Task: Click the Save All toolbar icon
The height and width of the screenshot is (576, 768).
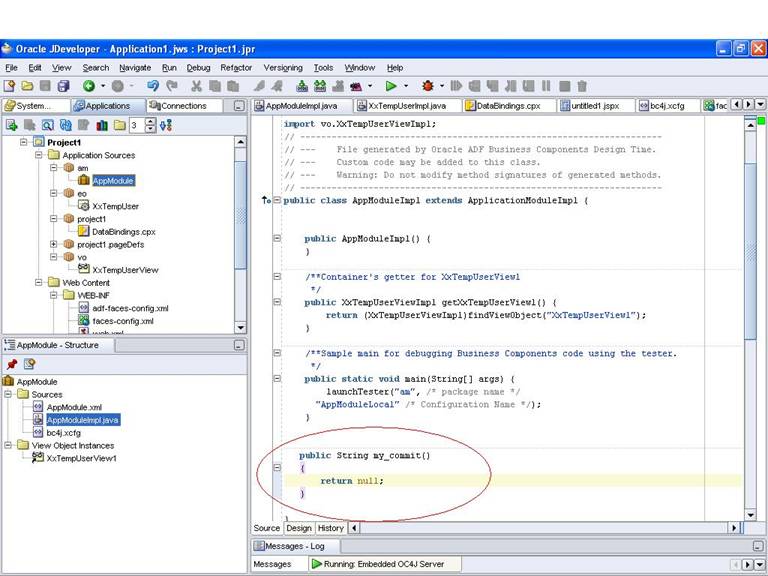Action: point(64,86)
